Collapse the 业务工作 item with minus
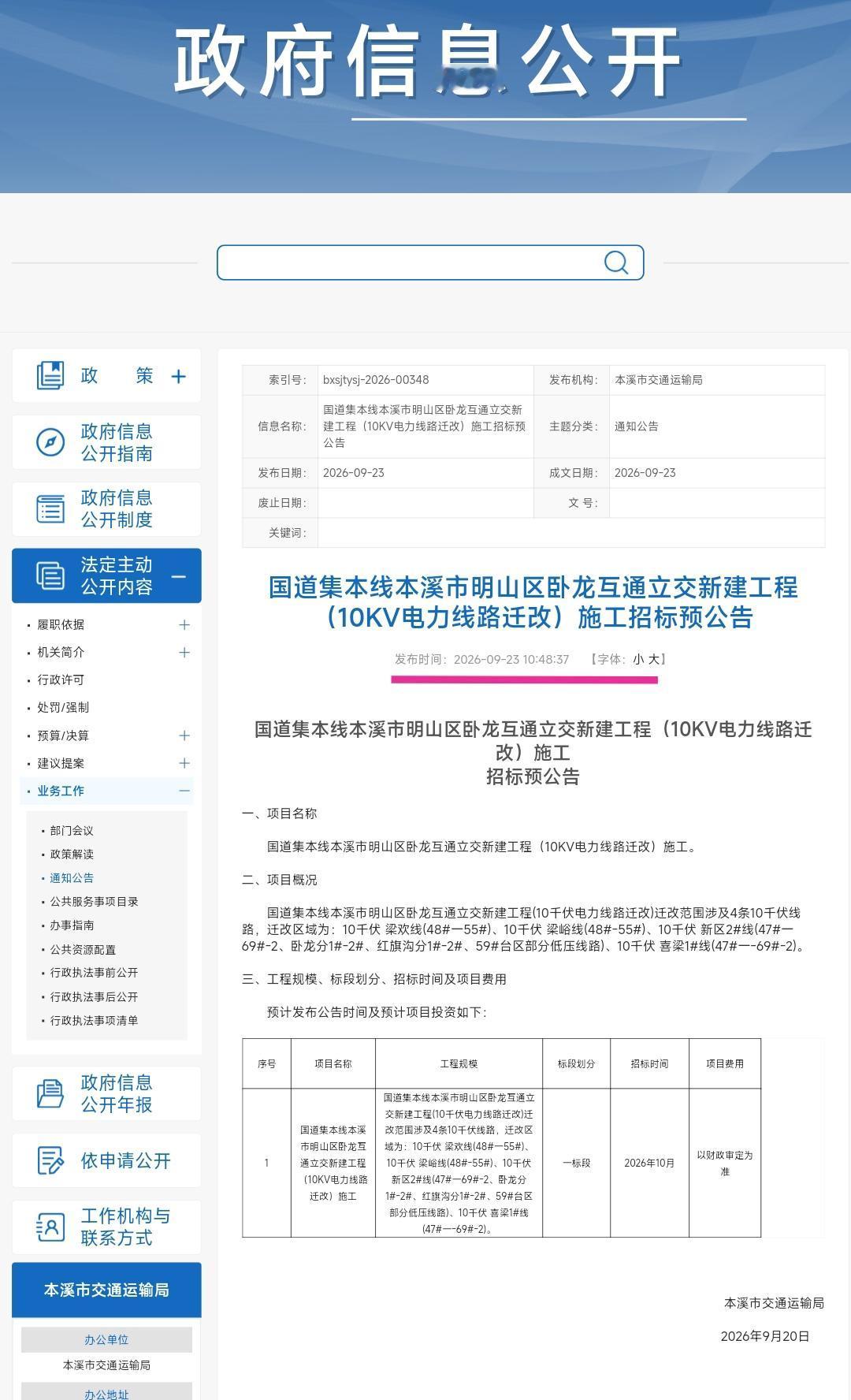851x1400 pixels. pos(184,791)
